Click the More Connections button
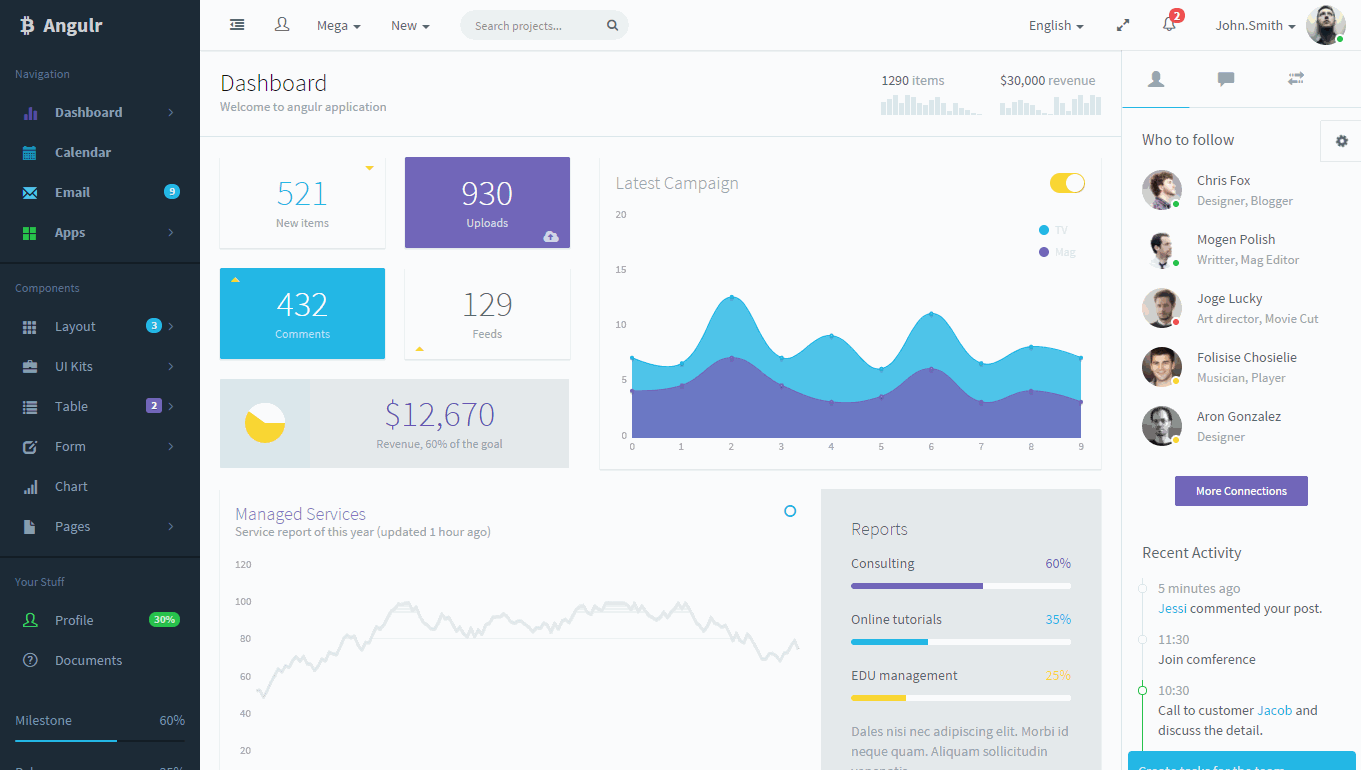The height and width of the screenshot is (770, 1361). click(1241, 491)
